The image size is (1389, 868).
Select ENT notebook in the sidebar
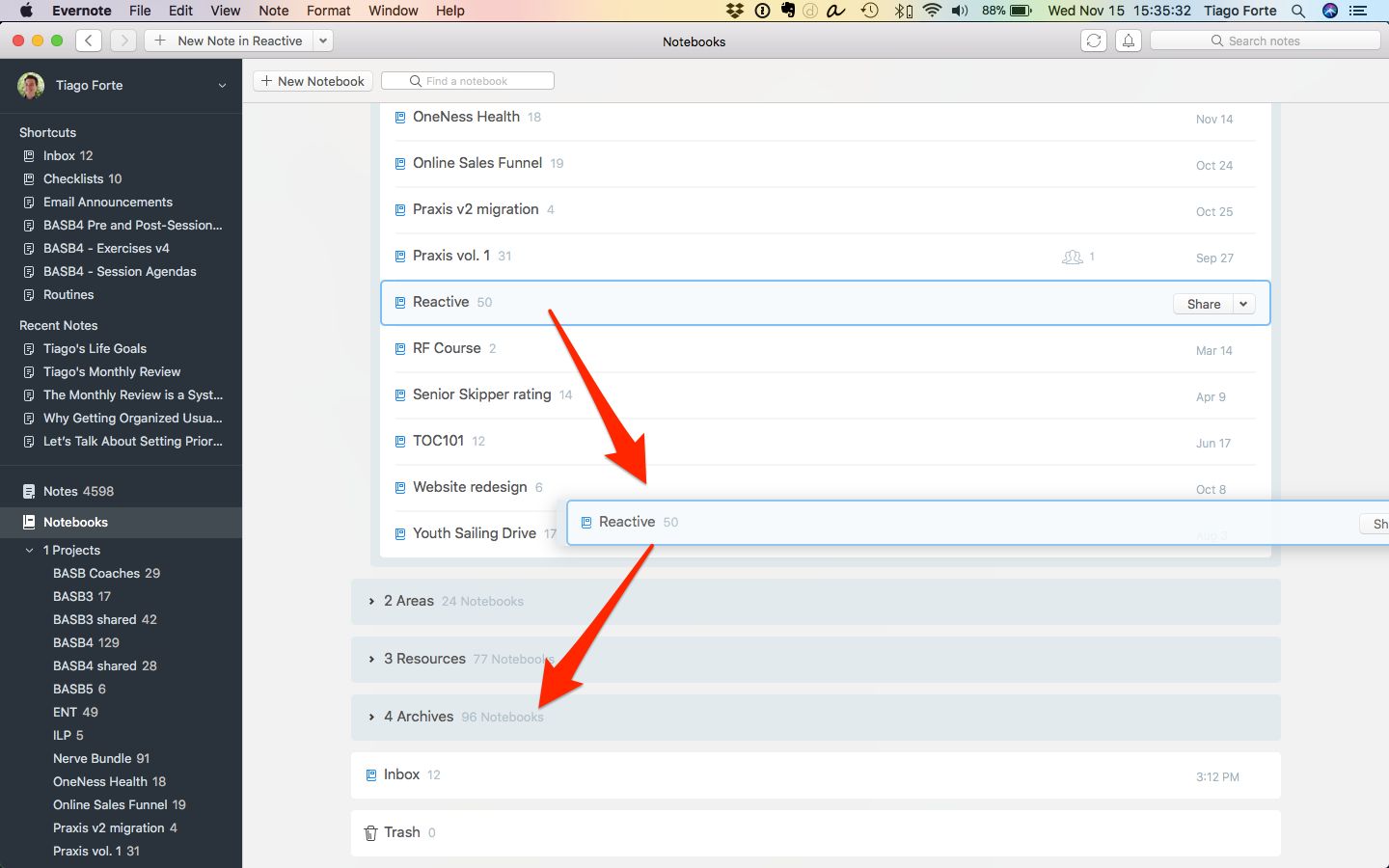75,712
